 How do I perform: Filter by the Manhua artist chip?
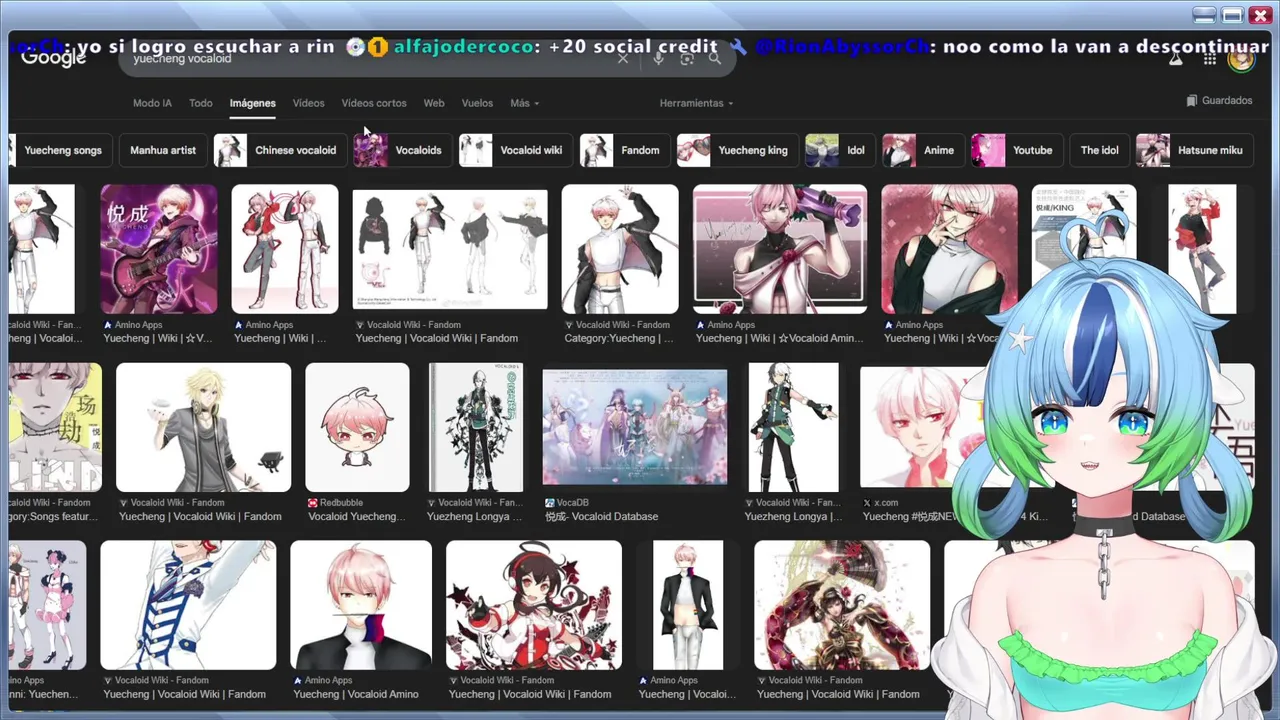pyautogui.click(x=163, y=150)
